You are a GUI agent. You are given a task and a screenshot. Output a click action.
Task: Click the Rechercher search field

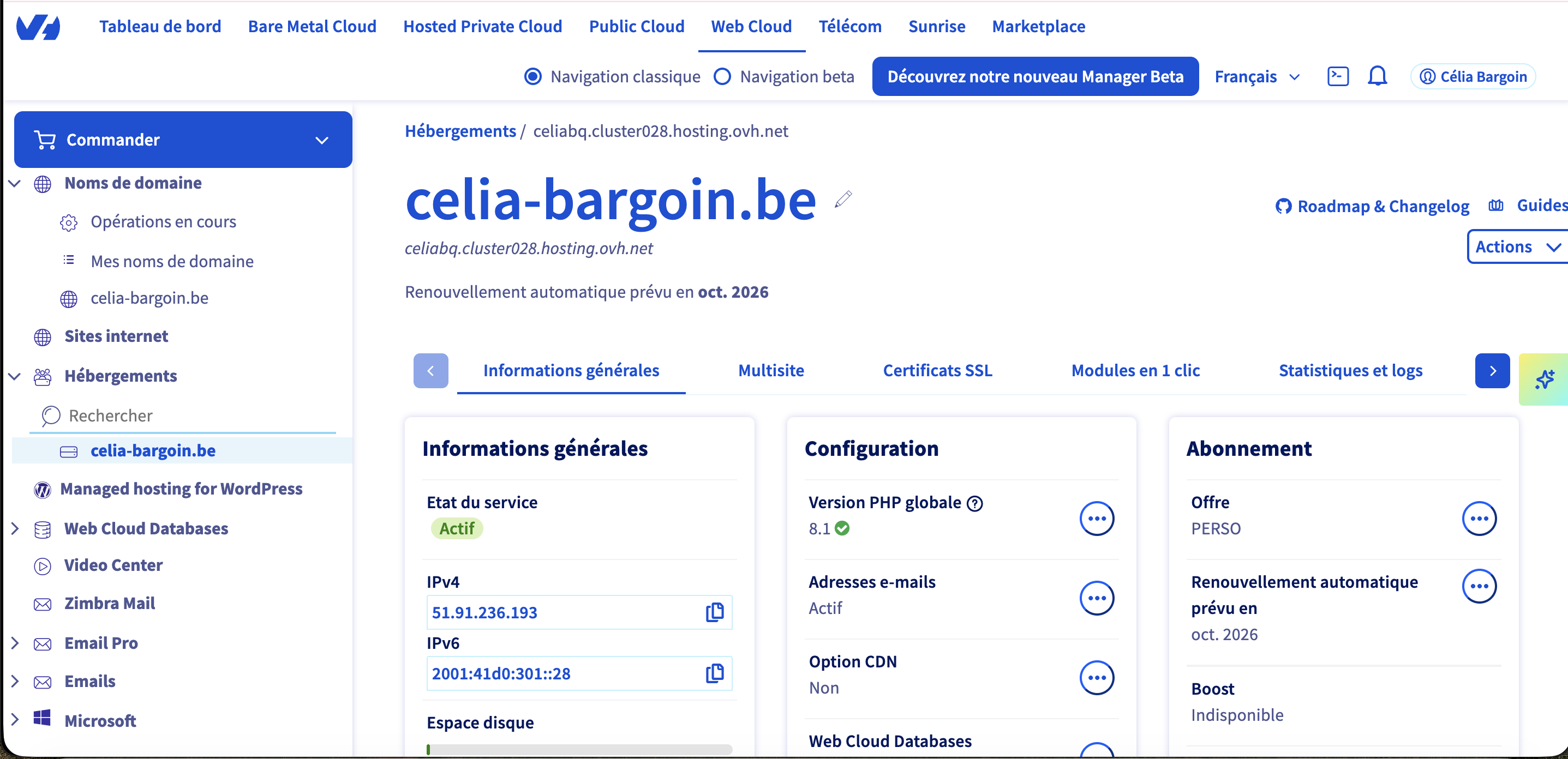coord(183,415)
